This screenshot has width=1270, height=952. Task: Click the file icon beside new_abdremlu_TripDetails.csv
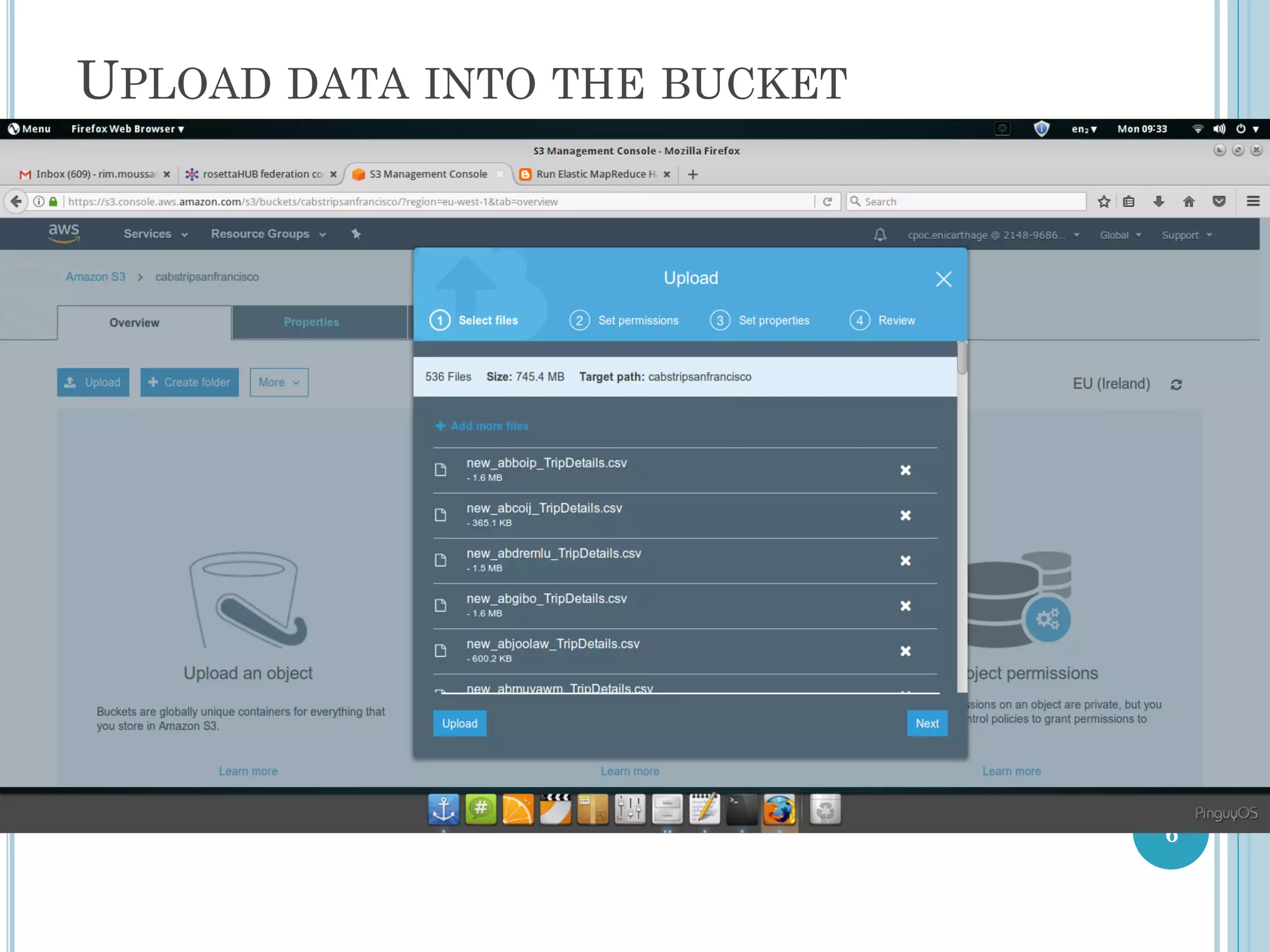click(440, 560)
